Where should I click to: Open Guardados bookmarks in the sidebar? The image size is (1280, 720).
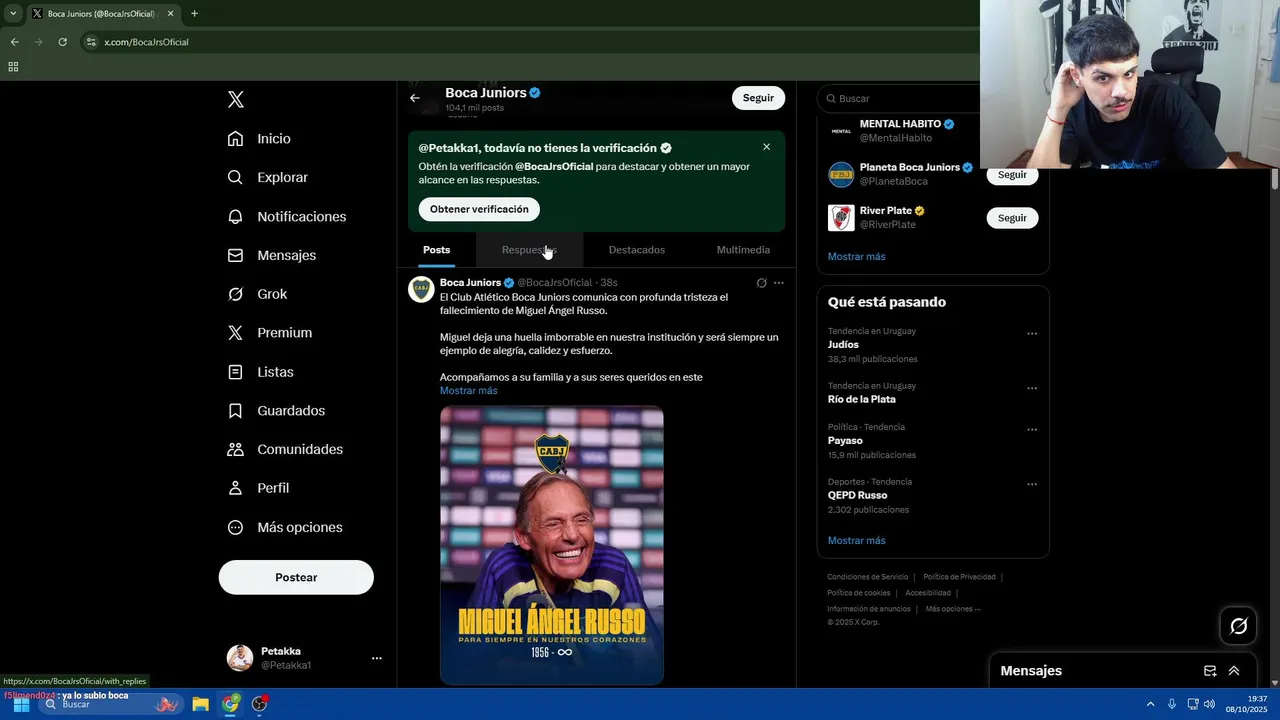click(x=276, y=411)
